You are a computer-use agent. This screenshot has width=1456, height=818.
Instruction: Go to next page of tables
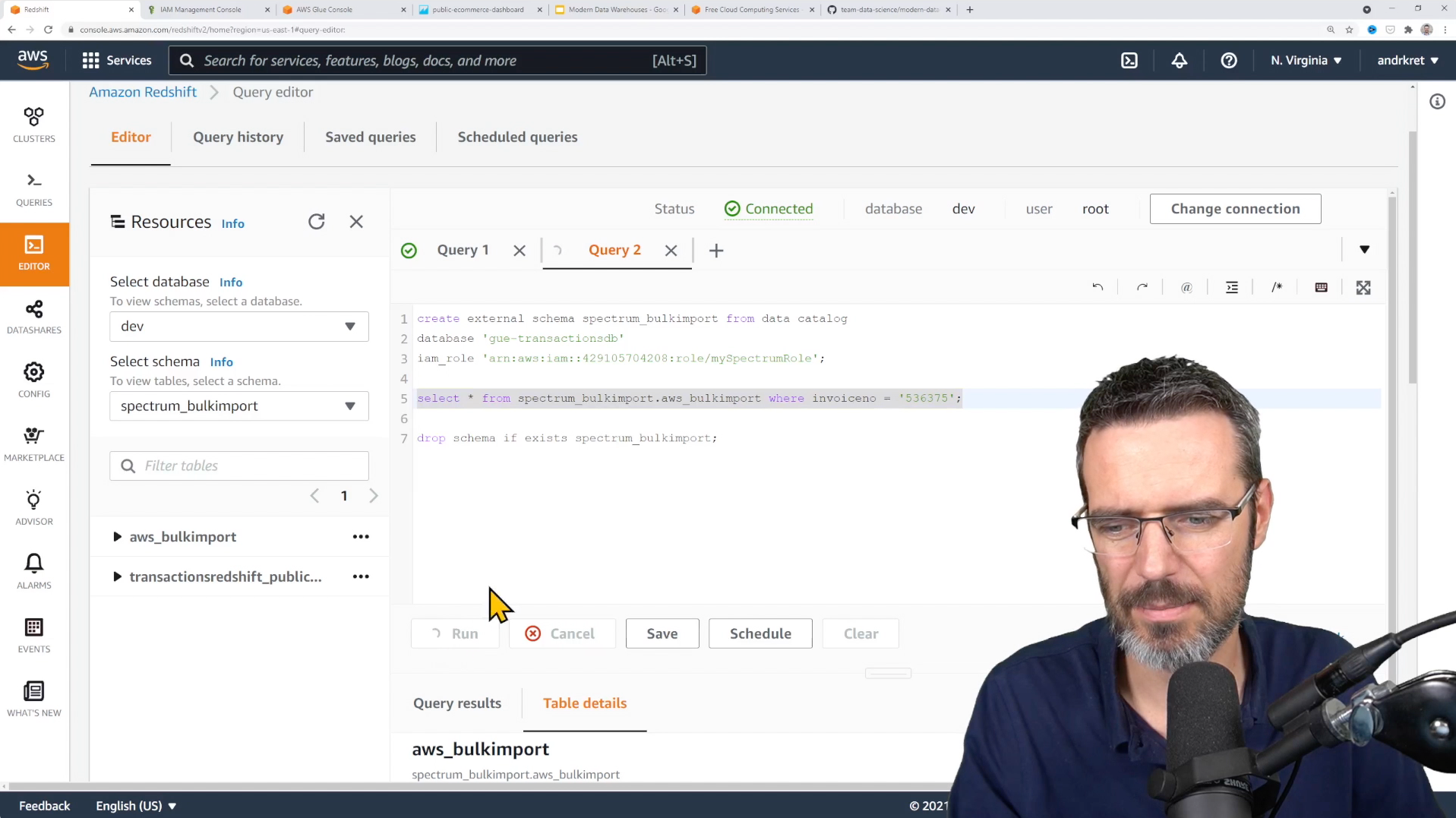pyautogui.click(x=374, y=496)
